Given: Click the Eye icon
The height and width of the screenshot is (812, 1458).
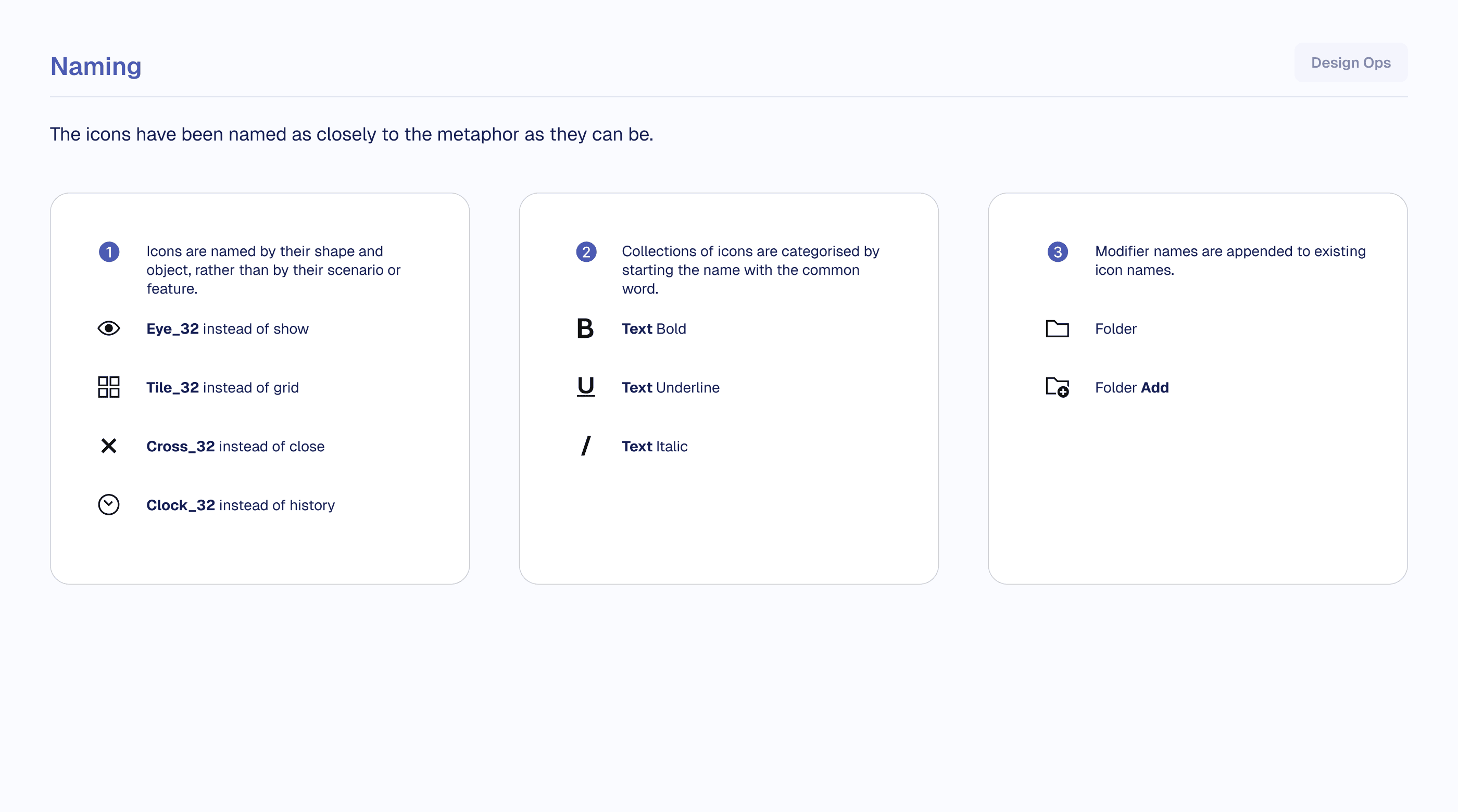Looking at the screenshot, I should 109,329.
